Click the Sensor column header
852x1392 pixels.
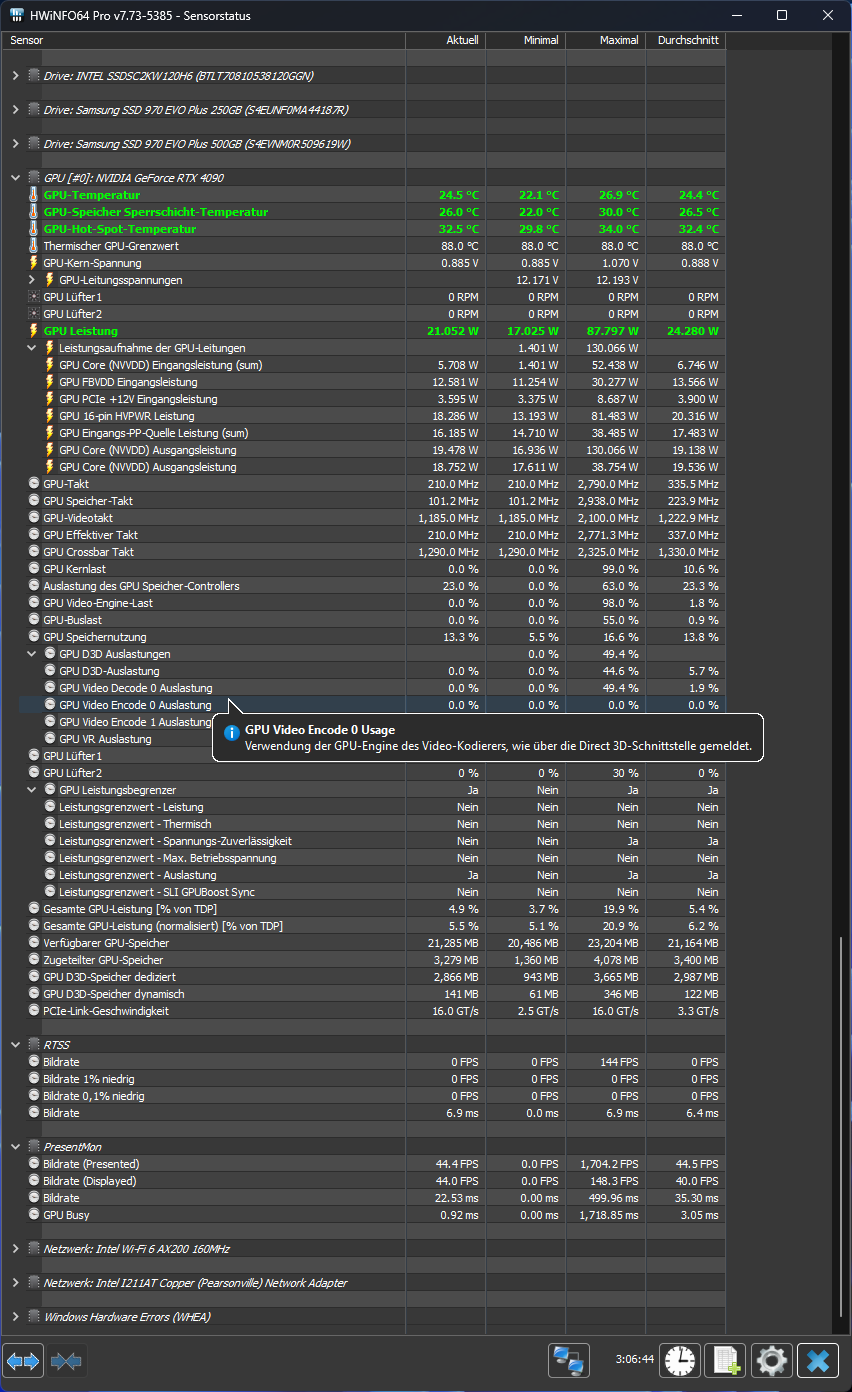[x=203, y=40]
